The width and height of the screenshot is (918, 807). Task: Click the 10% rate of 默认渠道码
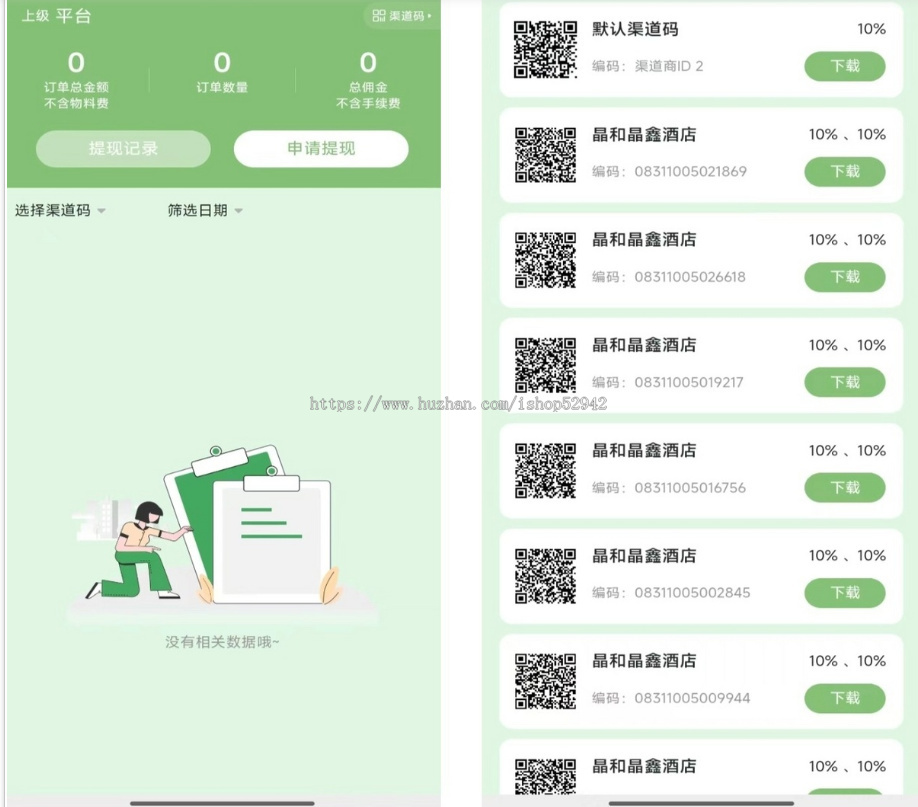point(871,29)
